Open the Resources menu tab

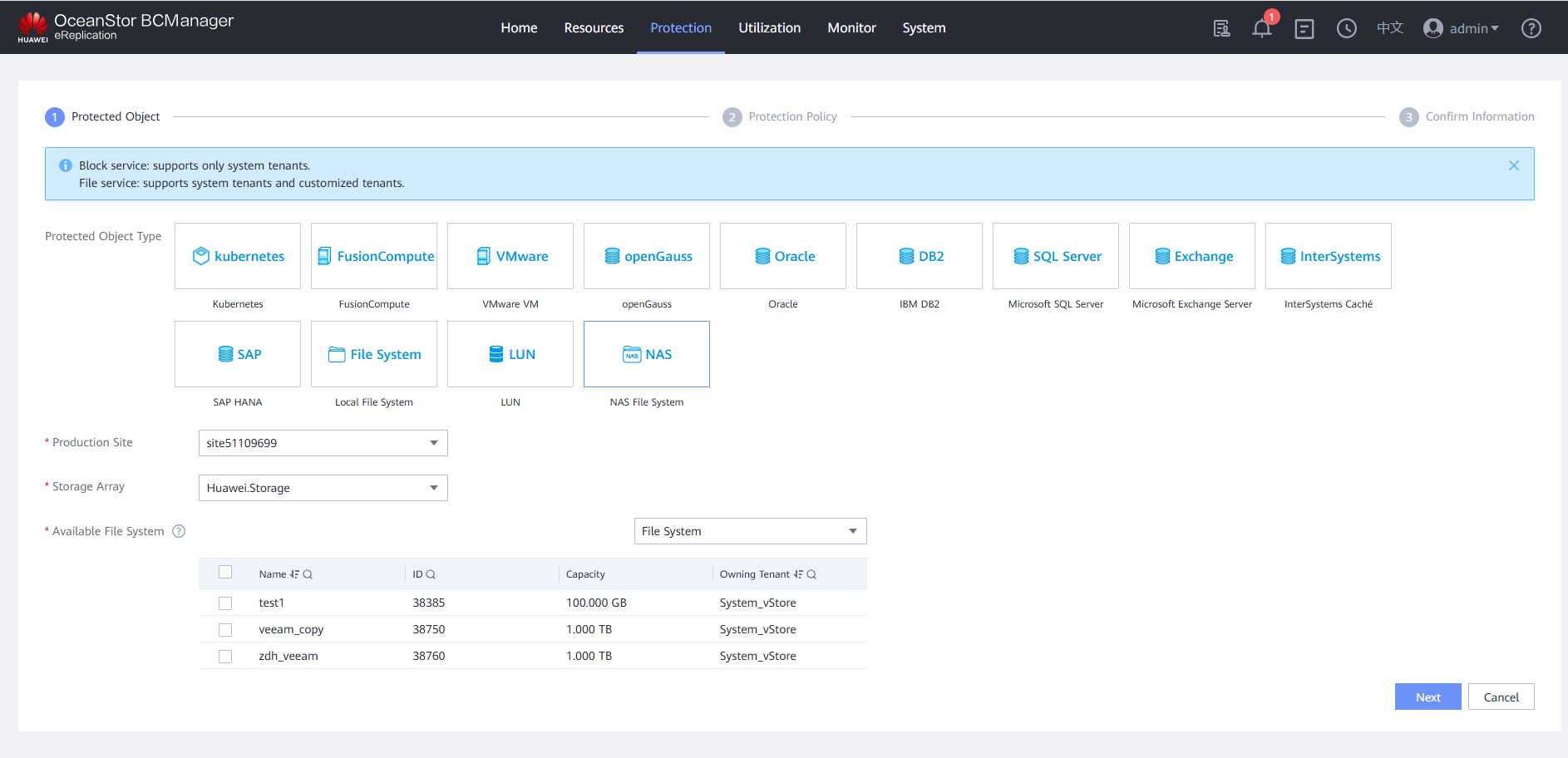click(594, 28)
